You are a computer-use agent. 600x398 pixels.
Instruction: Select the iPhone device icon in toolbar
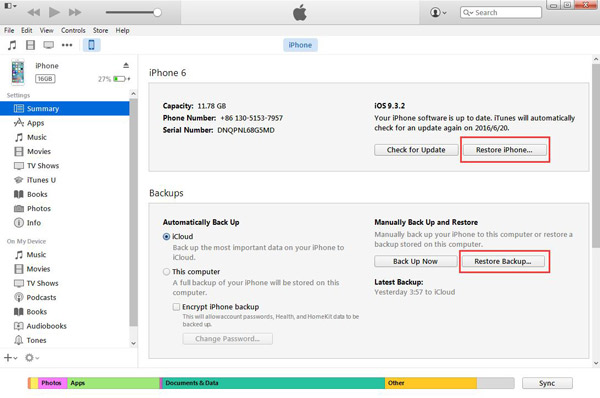tap(91, 45)
